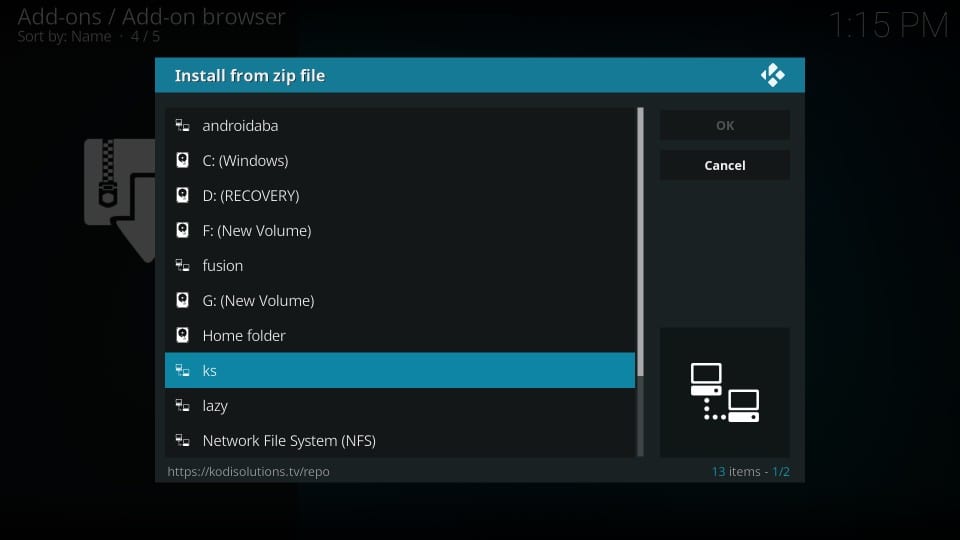
Task: Click the file list scrollbar
Action: pyautogui.click(x=640, y=242)
